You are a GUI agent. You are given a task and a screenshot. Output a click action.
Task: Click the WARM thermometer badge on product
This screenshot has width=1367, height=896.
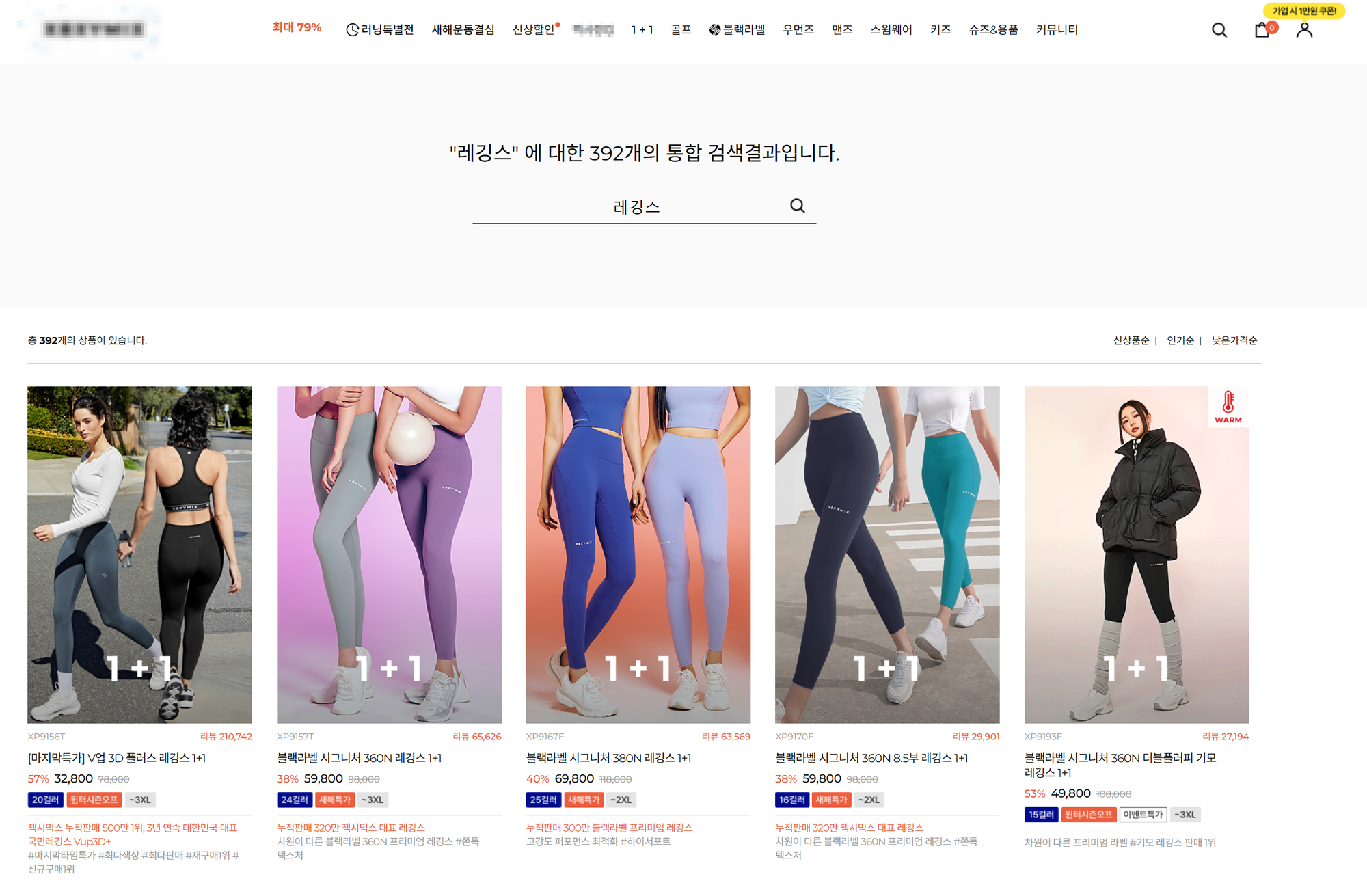(x=1228, y=407)
